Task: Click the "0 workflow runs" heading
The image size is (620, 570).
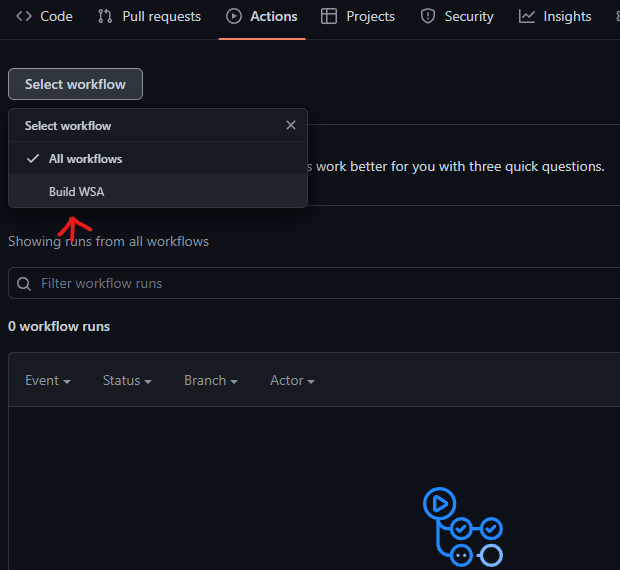Action: (x=59, y=327)
